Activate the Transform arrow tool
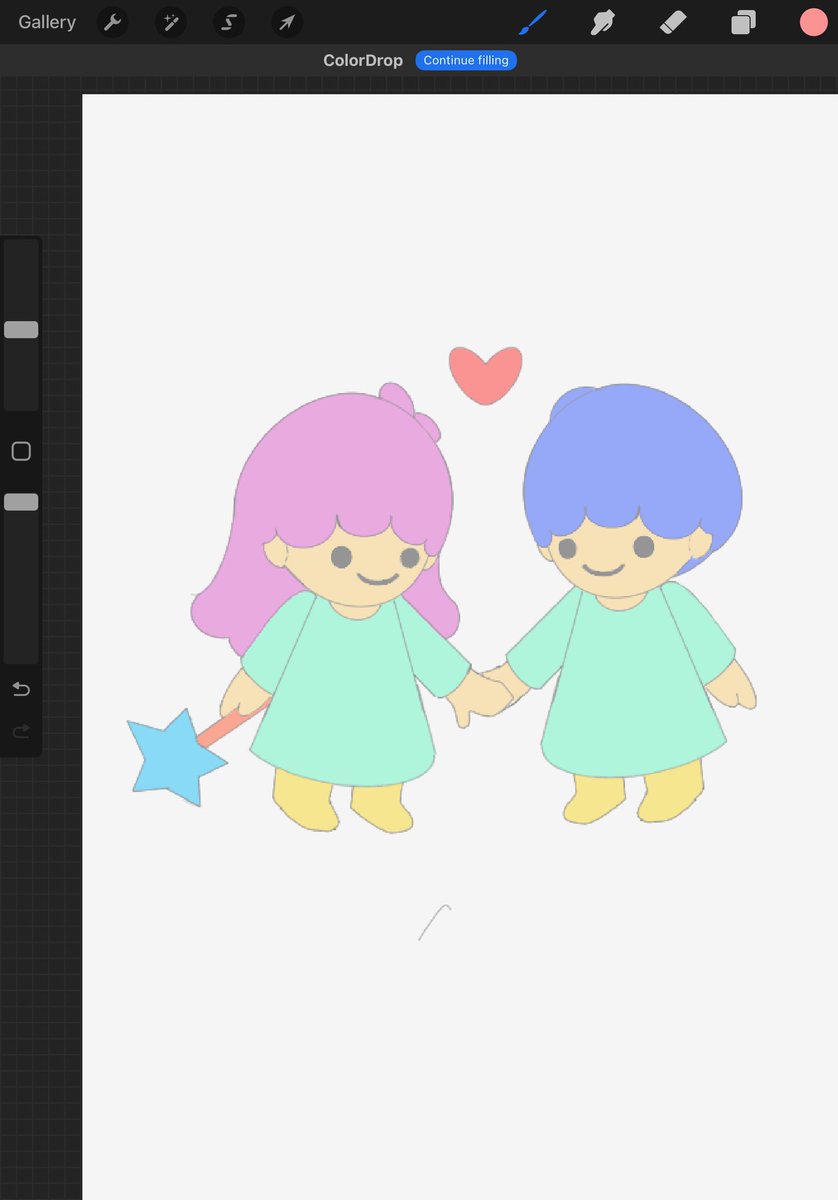838x1200 pixels. 287,22
